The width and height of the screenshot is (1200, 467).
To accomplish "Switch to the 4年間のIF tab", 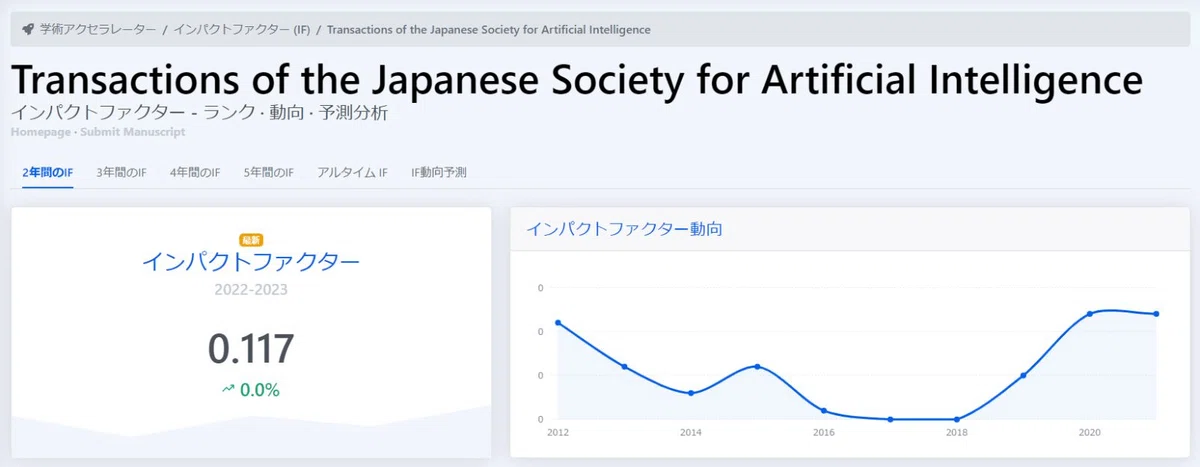I will coord(195,172).
